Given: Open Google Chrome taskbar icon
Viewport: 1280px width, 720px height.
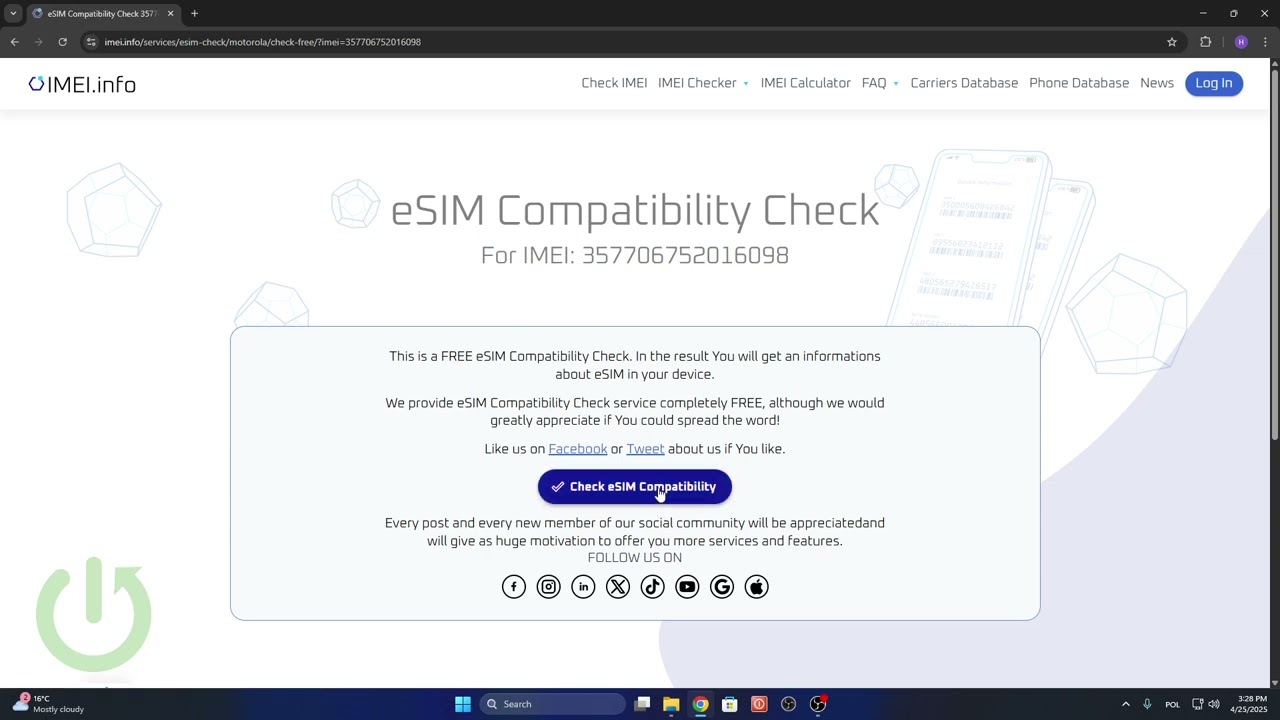Looking at the screenshot, I should [x=700, y=704].
